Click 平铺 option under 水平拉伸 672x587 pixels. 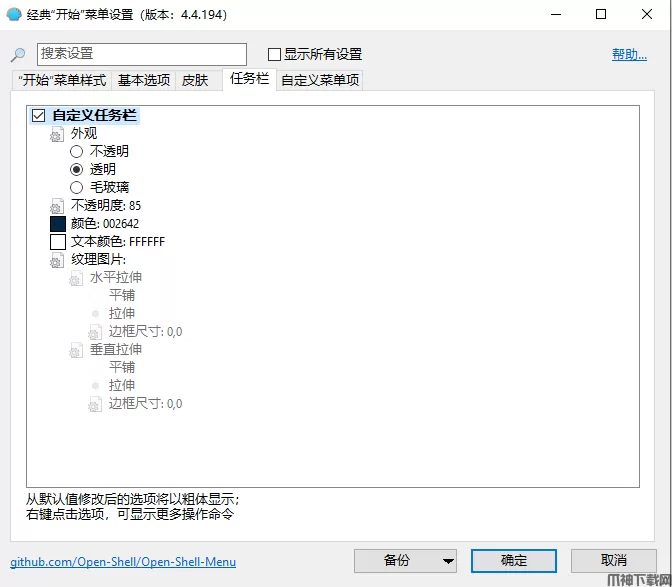[x=122, y=295]
